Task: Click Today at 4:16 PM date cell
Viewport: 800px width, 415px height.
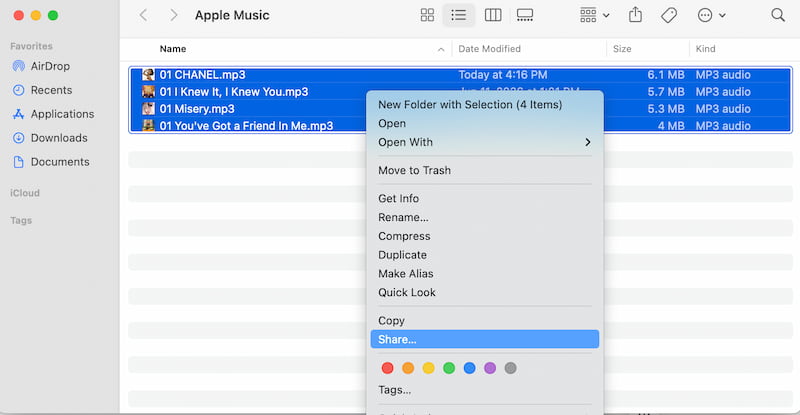Action: (x=503, y=75)
